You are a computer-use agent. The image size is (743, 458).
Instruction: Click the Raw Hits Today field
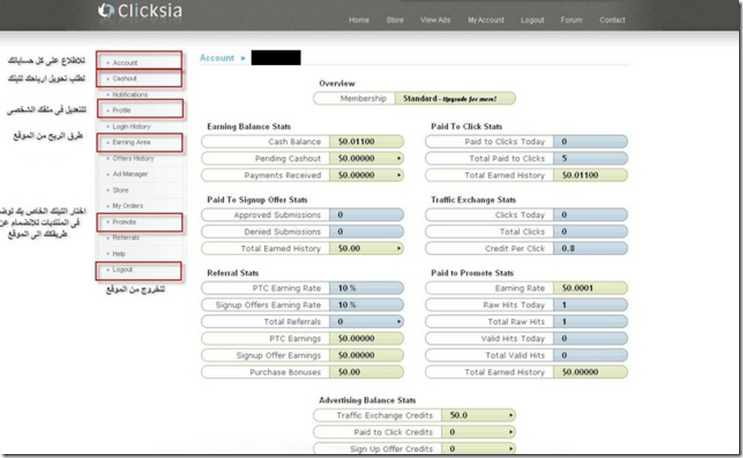pos(526,305)
